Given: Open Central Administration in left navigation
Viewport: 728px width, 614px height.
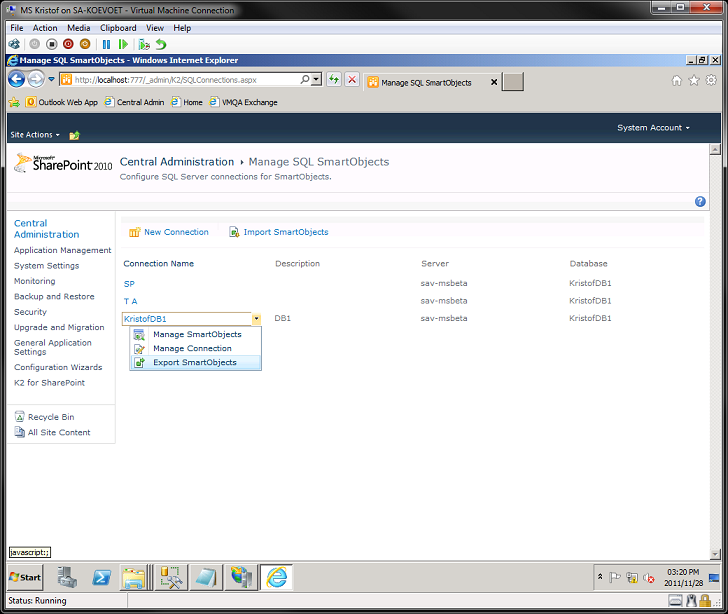Looking at the screenshot, I should 46,229.
